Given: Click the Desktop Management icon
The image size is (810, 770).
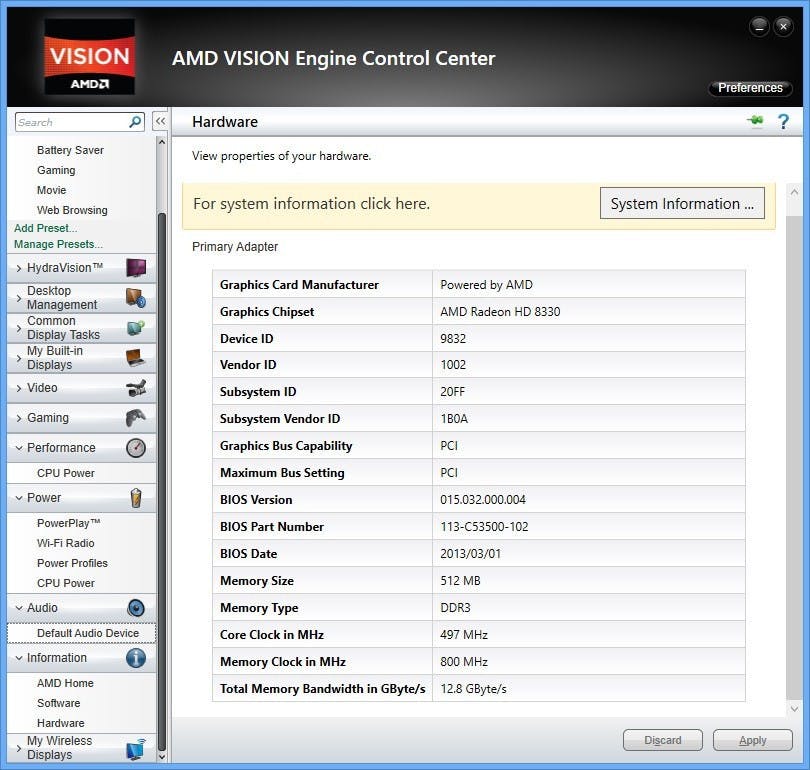Looking at the screenshot, I should [136, 298].
